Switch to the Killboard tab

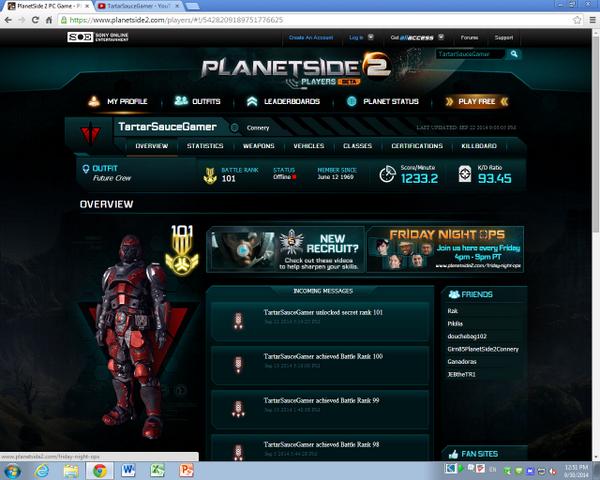(479, 146)
